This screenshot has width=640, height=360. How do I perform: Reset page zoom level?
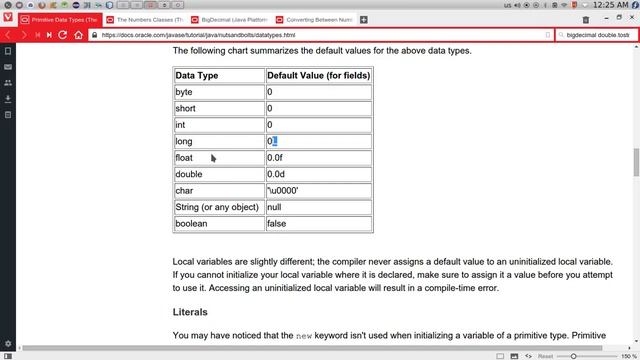545,356
